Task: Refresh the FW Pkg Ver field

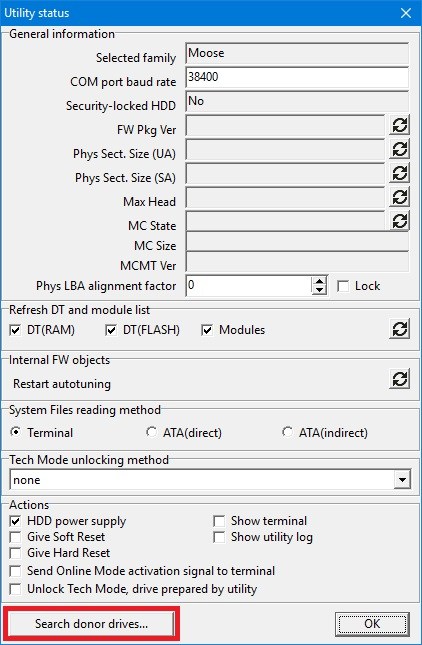Action: (x=399, y=125)
